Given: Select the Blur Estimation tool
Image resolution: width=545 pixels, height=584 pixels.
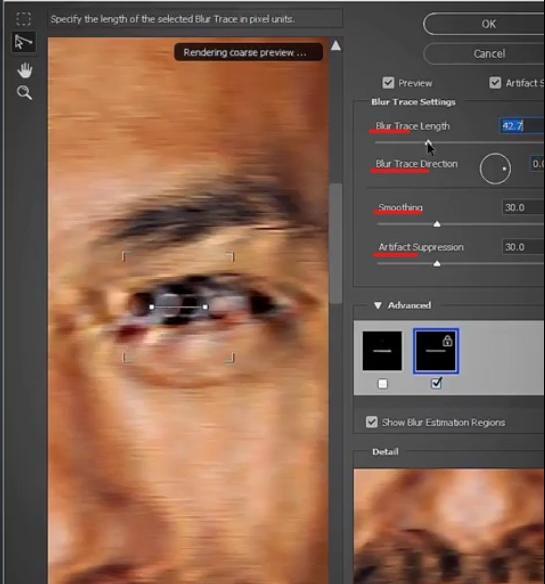Looking at the screenshot, I should [23, 19].
